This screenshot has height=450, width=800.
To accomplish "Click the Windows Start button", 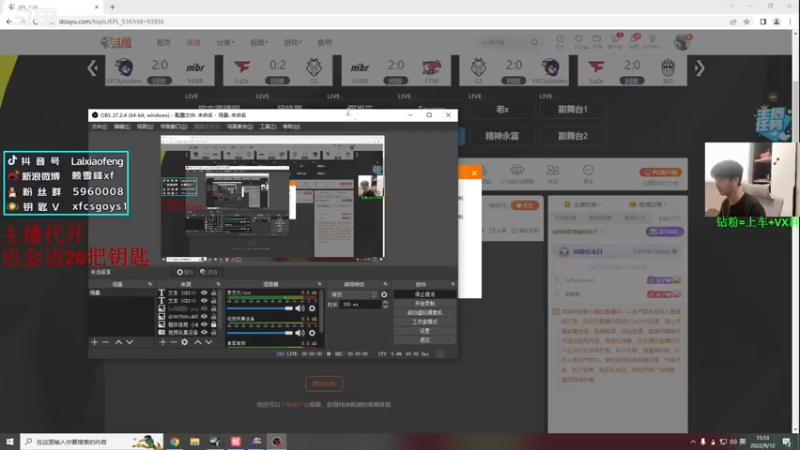I will pos(10,441).
